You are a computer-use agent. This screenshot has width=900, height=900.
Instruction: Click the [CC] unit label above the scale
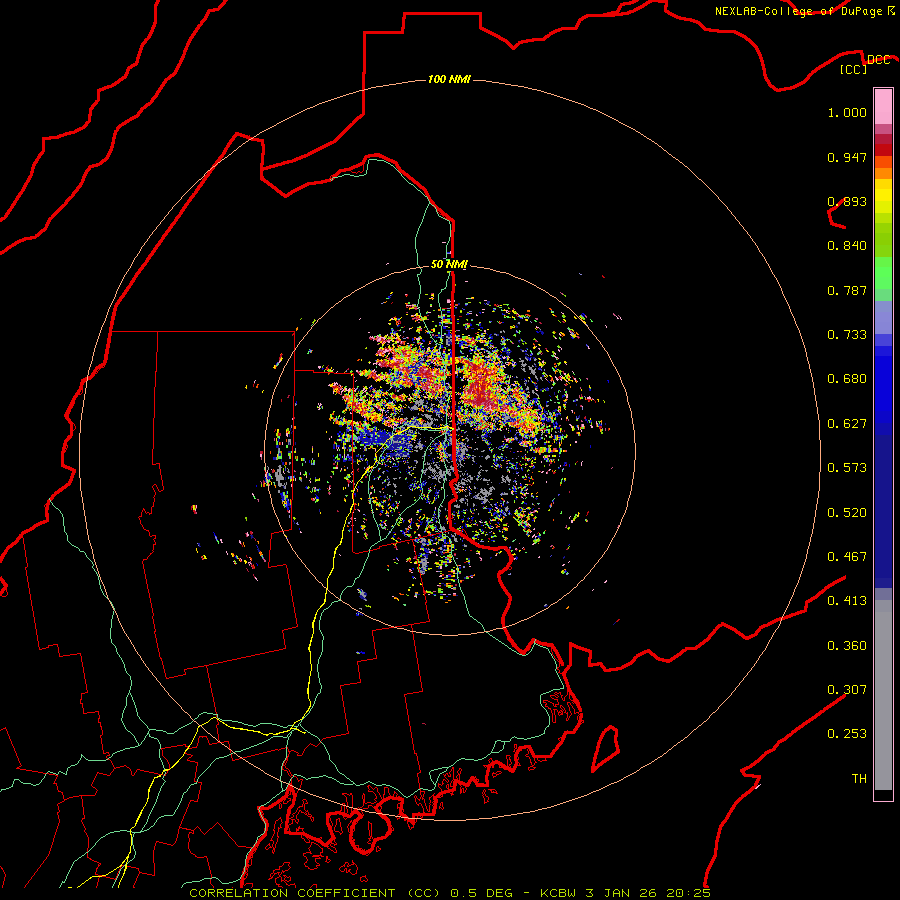[x=854, y=69]
